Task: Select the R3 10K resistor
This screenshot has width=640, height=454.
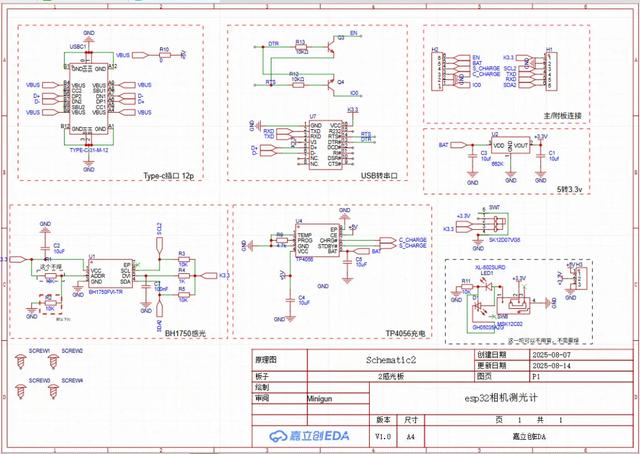Action: coord(182,259)
